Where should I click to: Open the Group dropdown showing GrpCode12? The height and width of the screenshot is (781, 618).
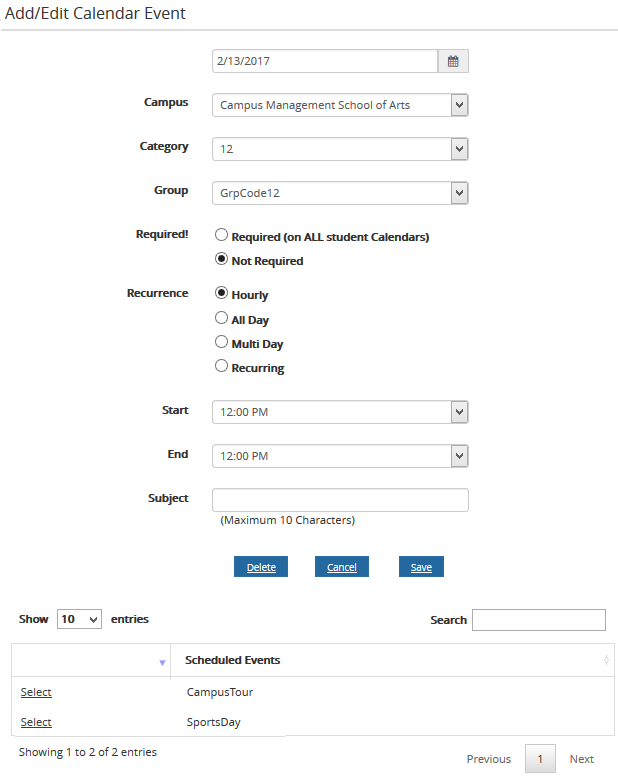(340, 193)
